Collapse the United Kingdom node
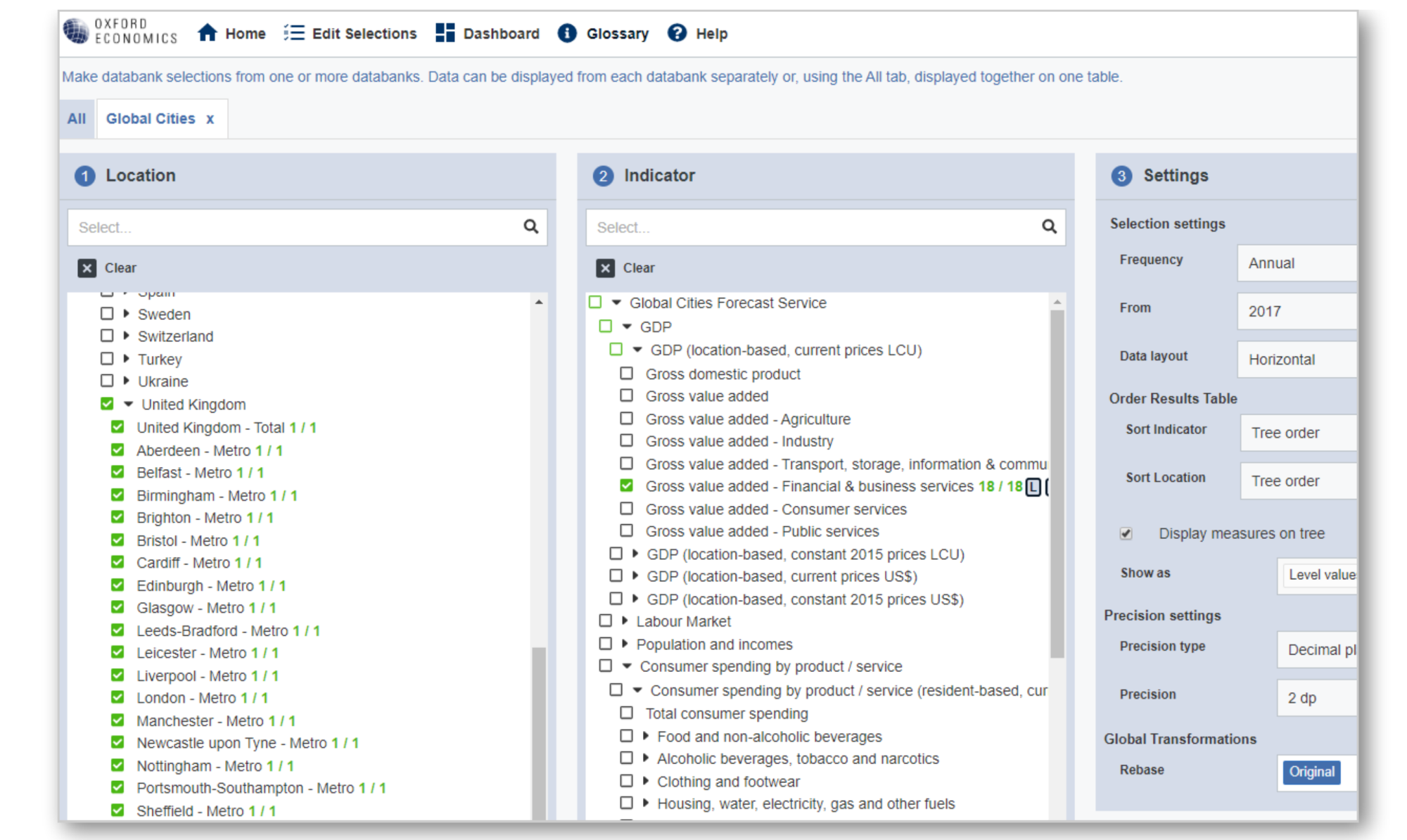The width and height of the screenshot is (1407, 840). pyautogui.click(x=129, y=404)
